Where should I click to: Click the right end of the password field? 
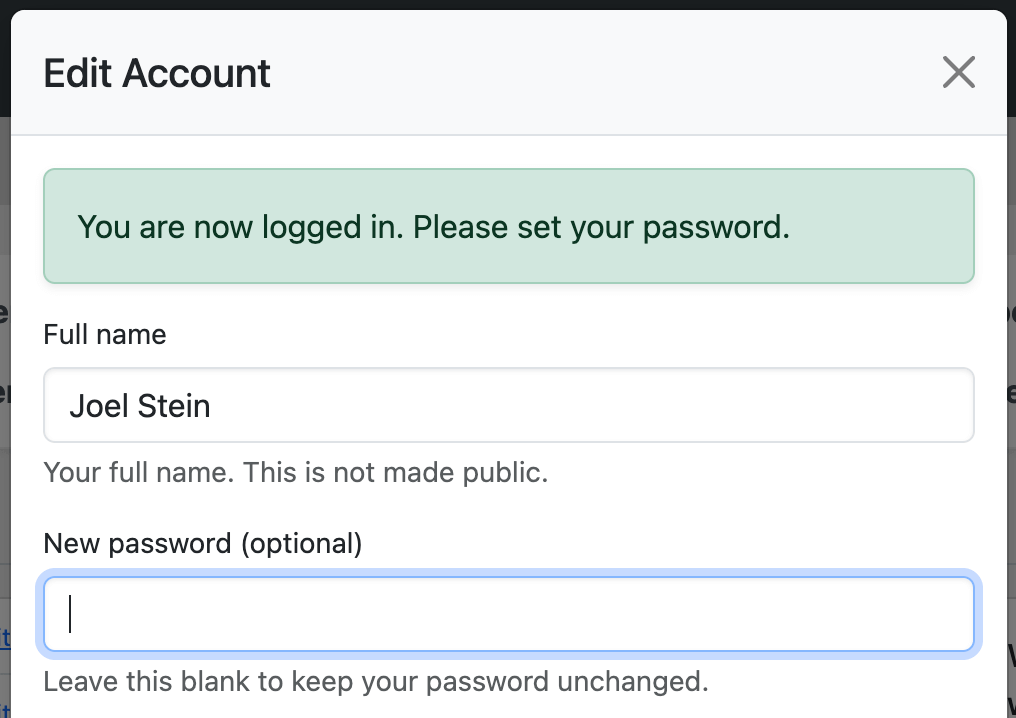[940, 614]
